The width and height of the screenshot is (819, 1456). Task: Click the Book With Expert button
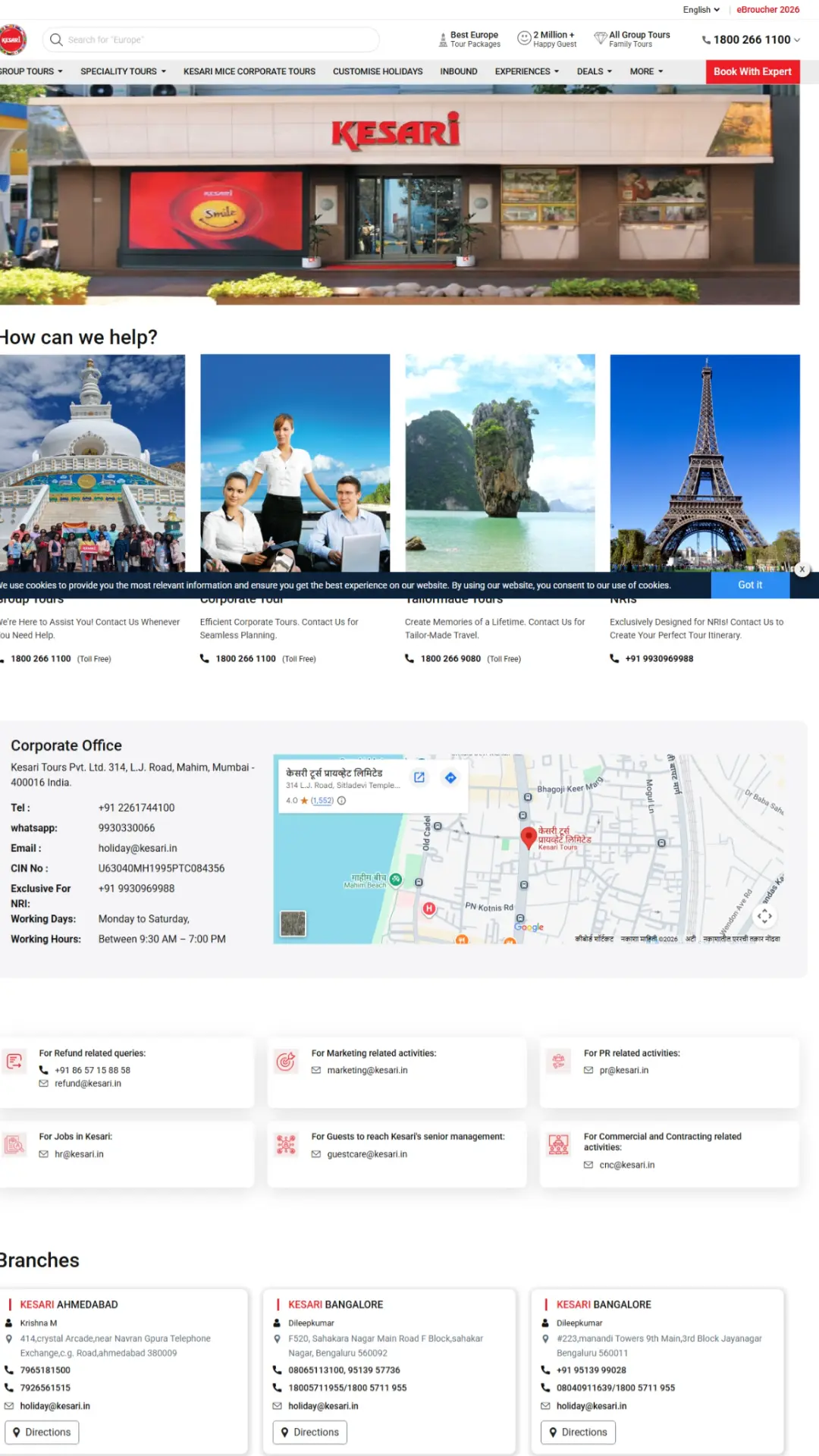752,71
